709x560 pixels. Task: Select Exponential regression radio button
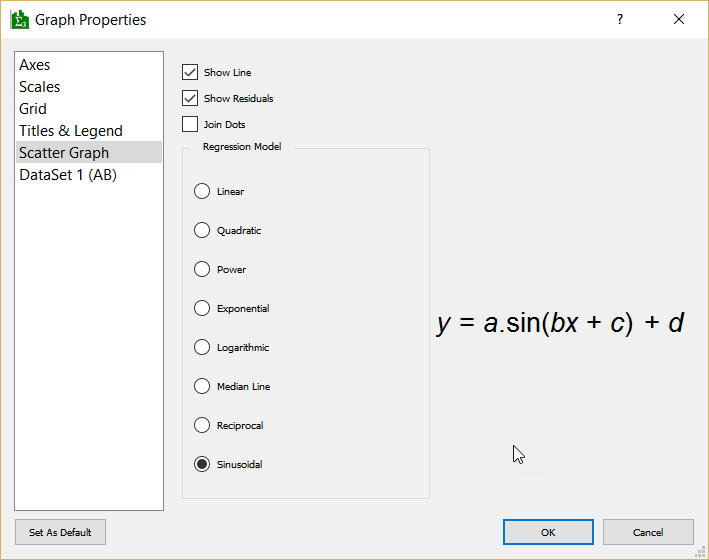[202, 309]
